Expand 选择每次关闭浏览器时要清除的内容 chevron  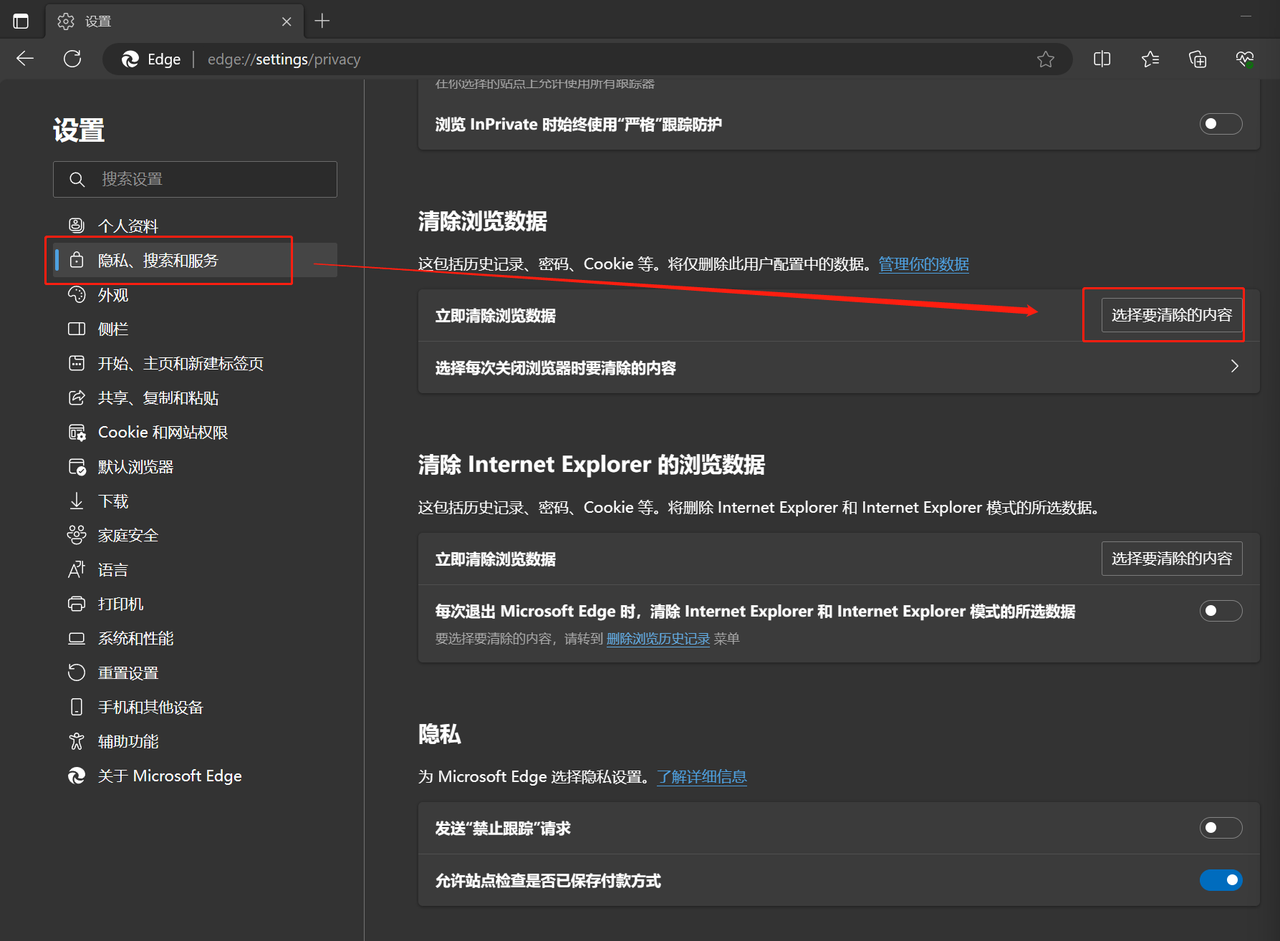pyautogui.click(x=1235, y=367)
